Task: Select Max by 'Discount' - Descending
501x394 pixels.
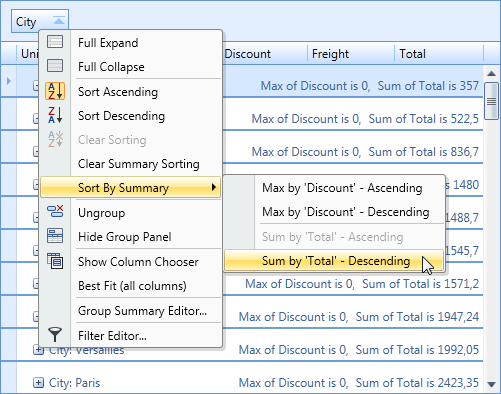Action: 346,212
